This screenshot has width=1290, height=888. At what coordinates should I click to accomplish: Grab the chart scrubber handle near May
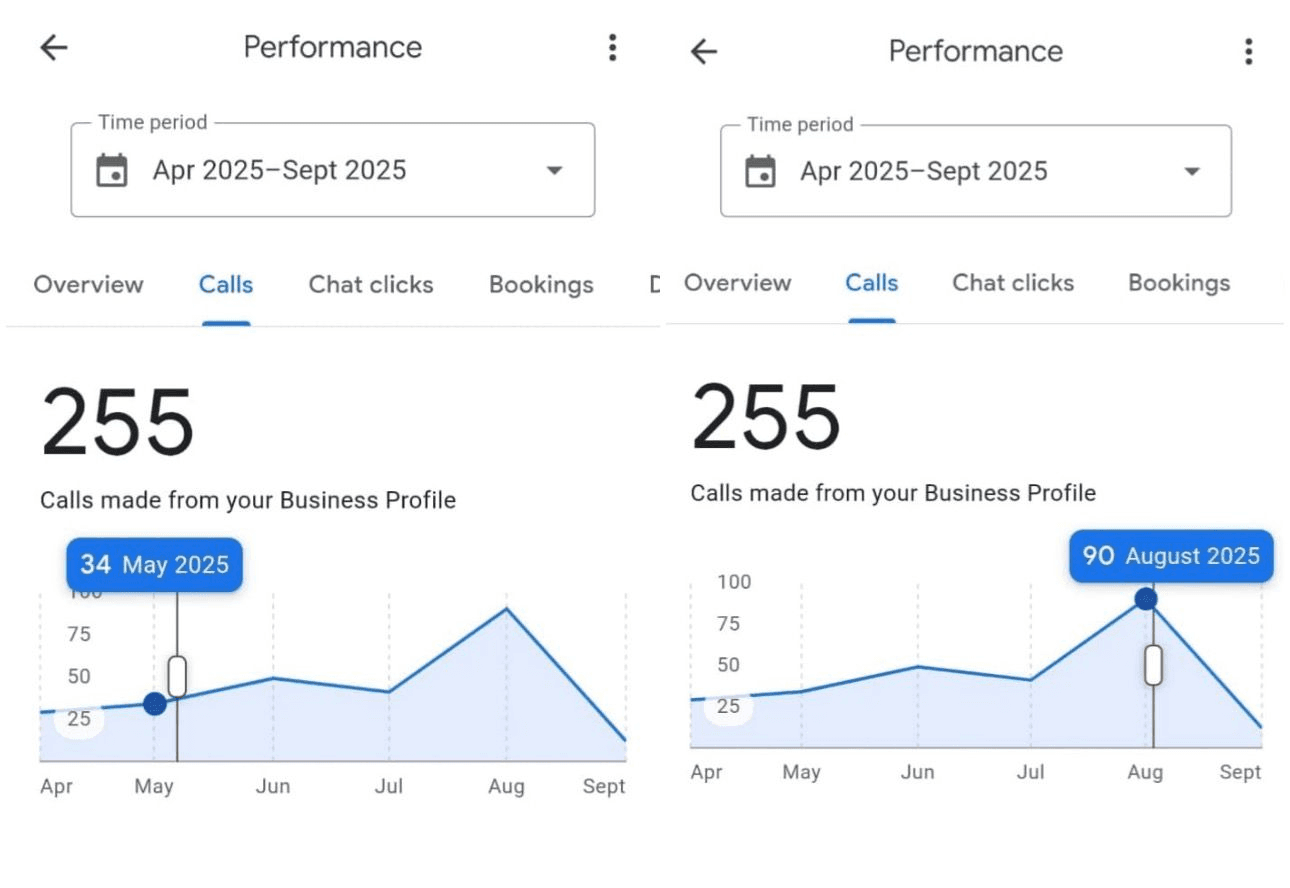[177, 675]
